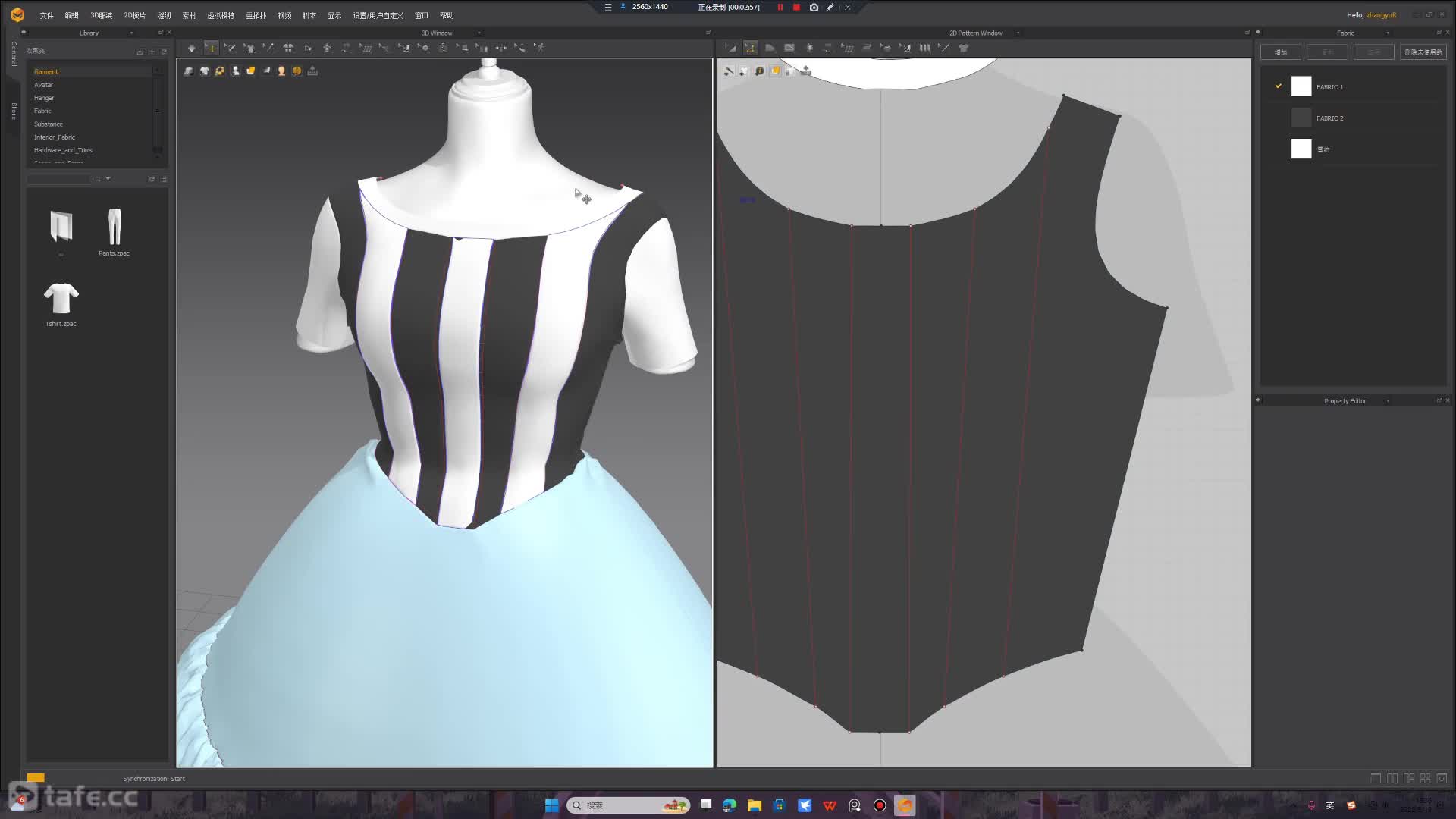Open the 文件 (File) menu
Viewport: 1456px width, 819px height.
46,15
